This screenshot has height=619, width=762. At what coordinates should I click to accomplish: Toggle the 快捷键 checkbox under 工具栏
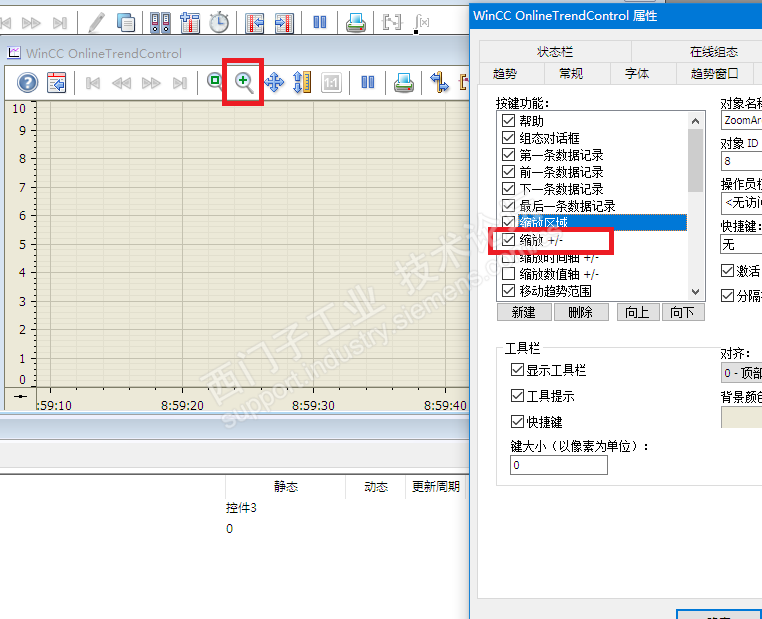(x=517, y=421)
